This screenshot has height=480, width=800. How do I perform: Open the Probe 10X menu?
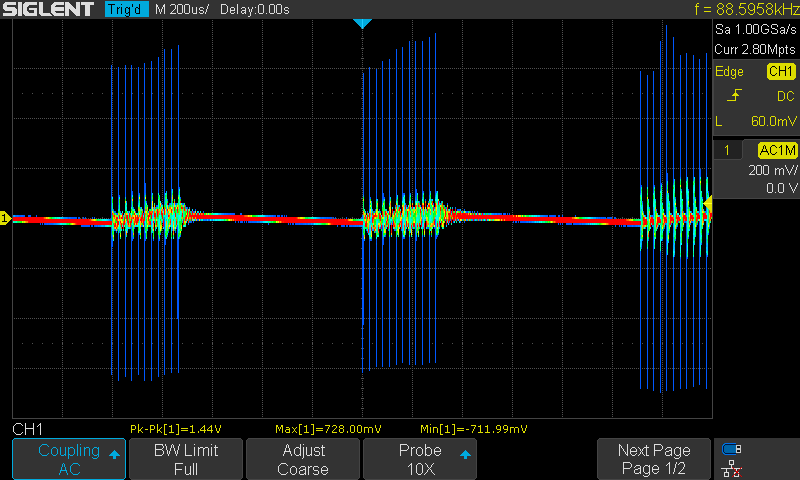coord(420,459)
